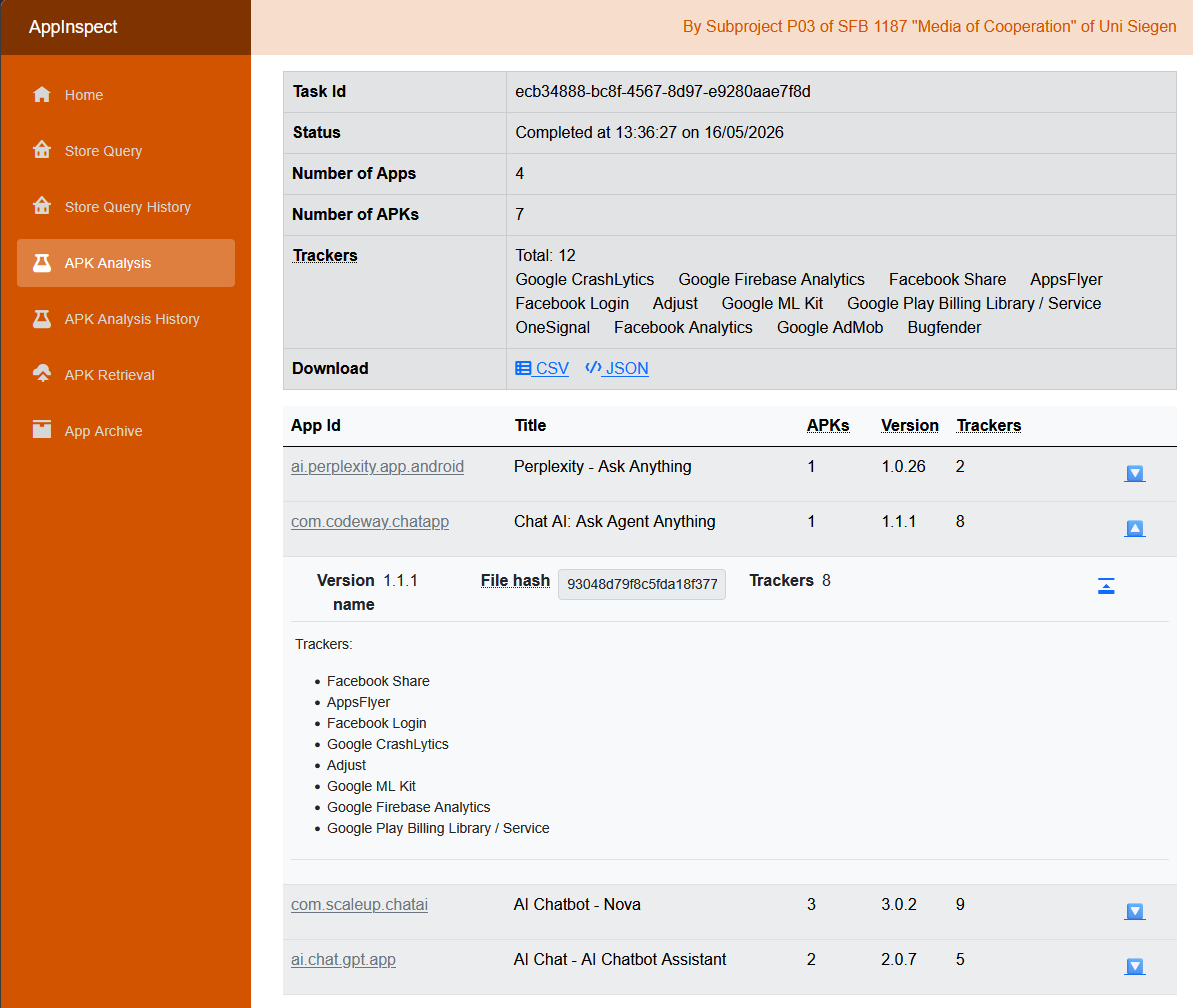Click Facebook Analytics tracker name
The width and height of the screenshot is (1193, 1008).
pyautogui.click(x=683, y=327)
